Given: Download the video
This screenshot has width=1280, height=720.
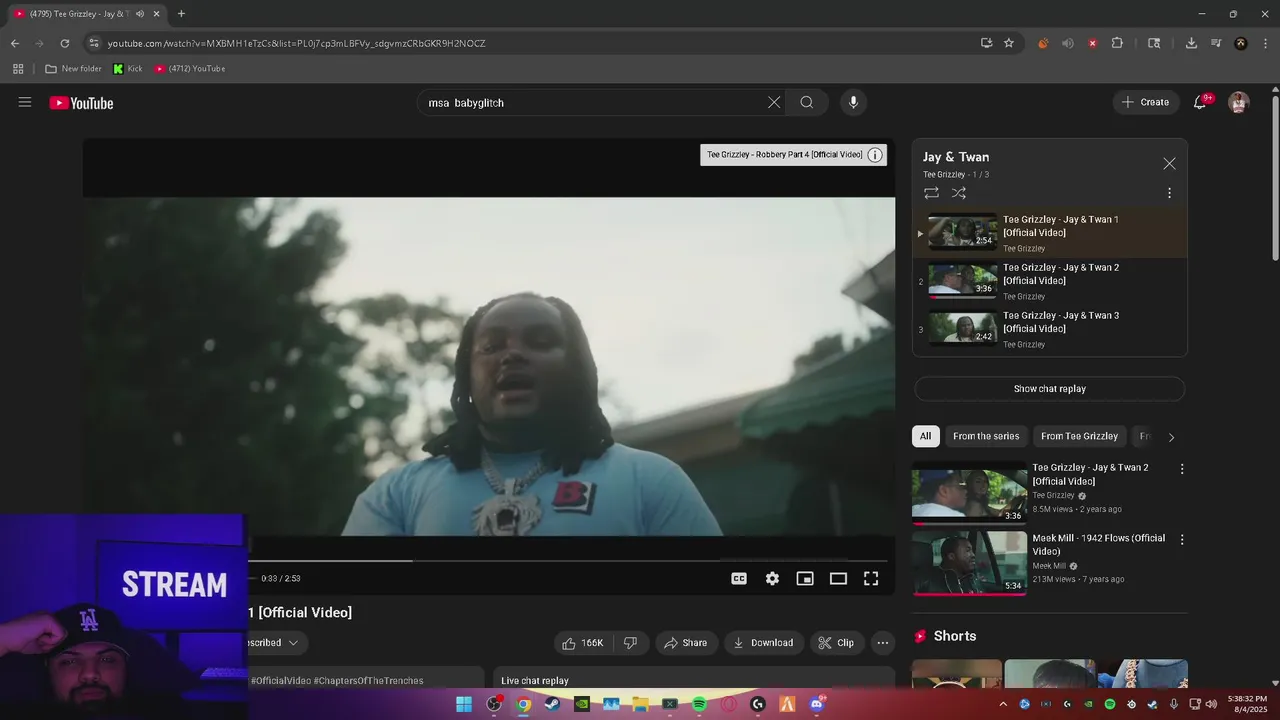Looking at the screenshot, I should point(763,643).
